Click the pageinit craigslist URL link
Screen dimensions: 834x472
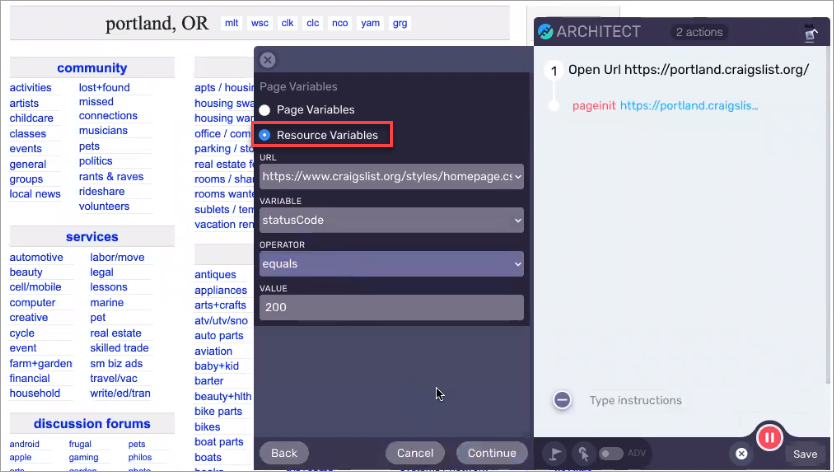[689, 105]
